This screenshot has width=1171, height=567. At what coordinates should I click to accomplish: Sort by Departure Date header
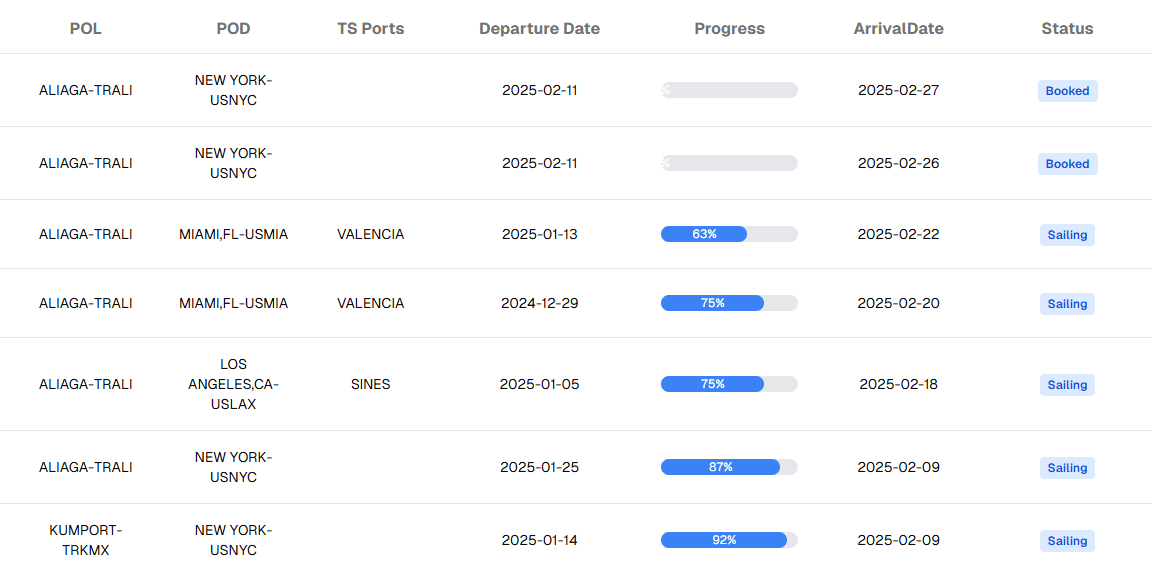(539, 29)
